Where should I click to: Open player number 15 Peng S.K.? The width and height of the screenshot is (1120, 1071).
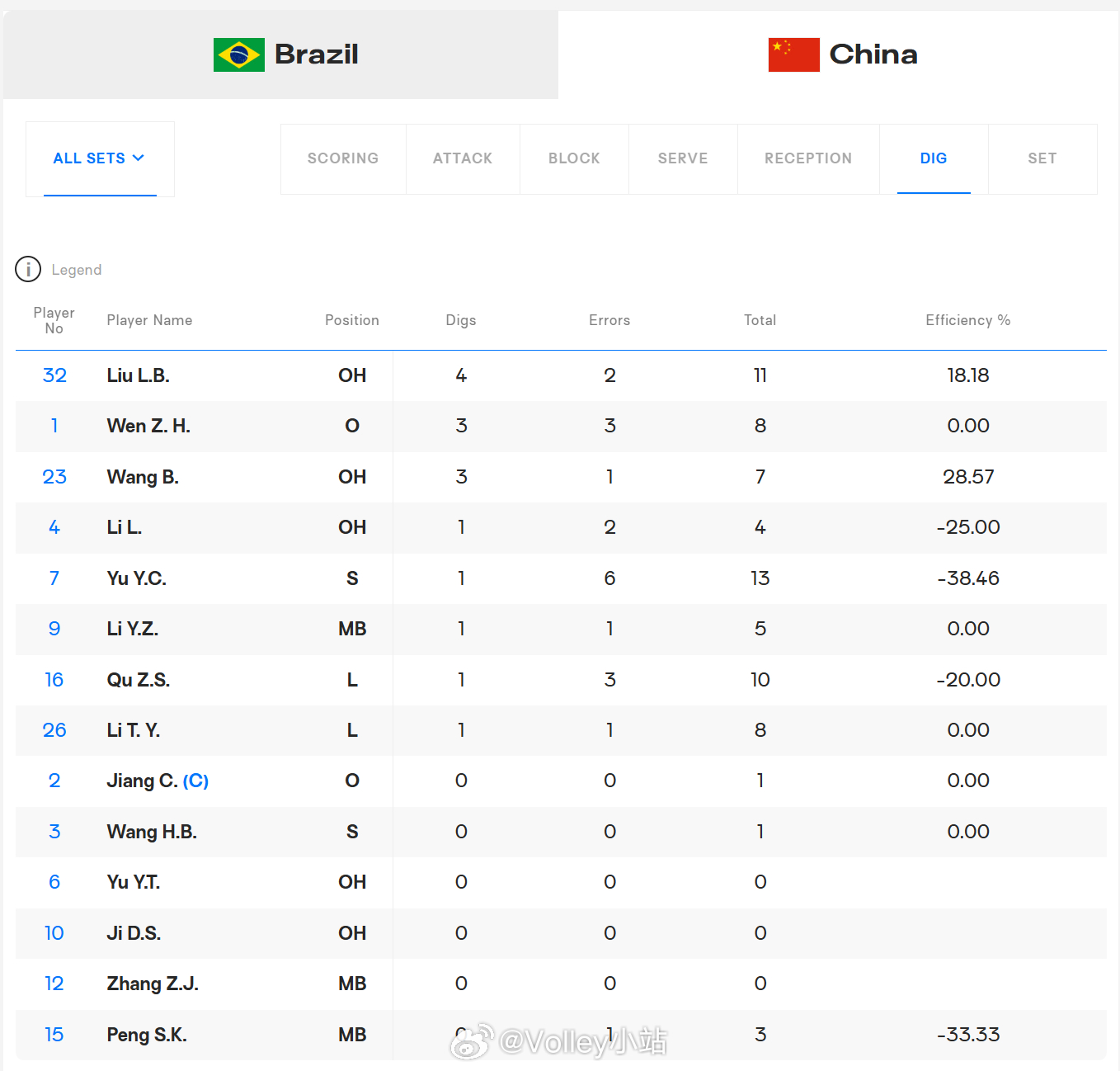[x=54, y=1035]
